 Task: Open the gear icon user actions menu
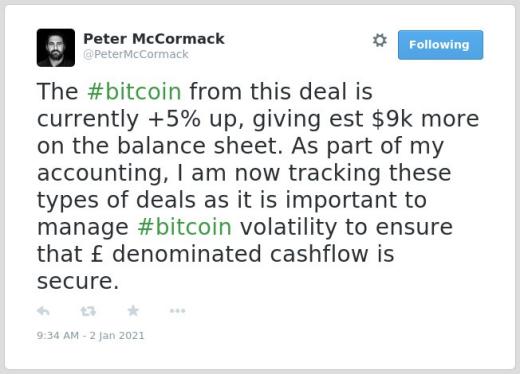point(380,40)
